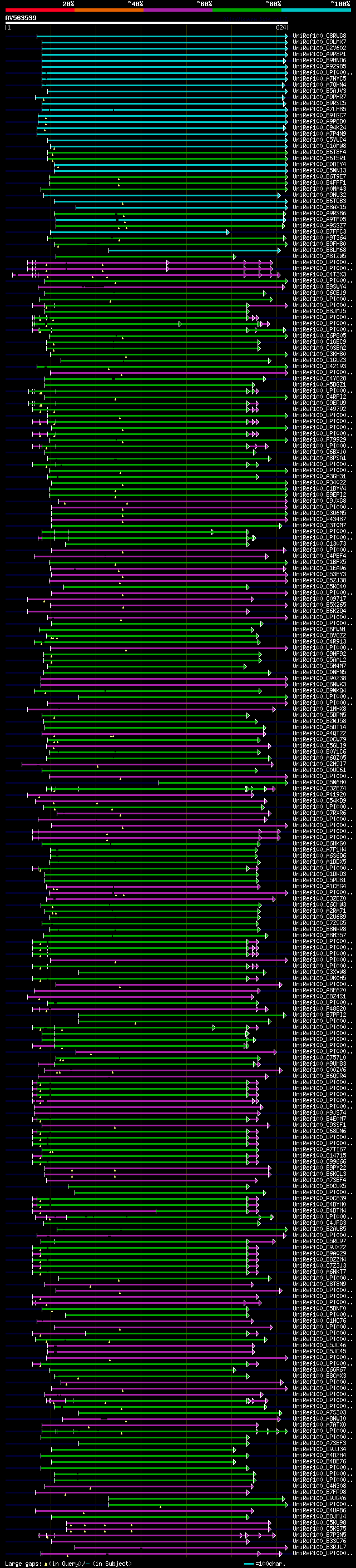
Task: Click hit label UniRef100_Q4RPI2
Action: [x=319, y=397]
